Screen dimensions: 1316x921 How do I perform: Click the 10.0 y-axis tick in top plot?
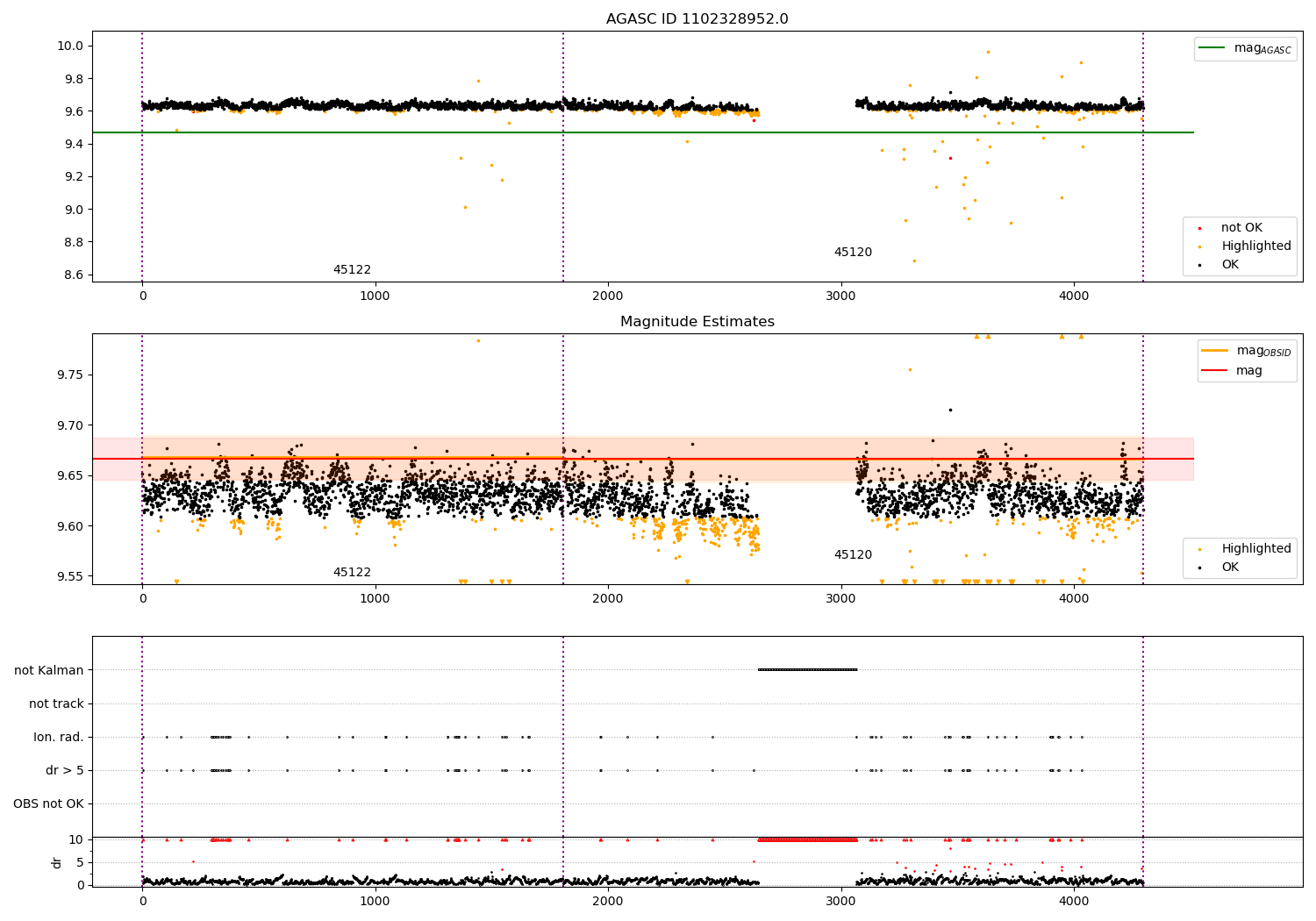tap(72, 46)
